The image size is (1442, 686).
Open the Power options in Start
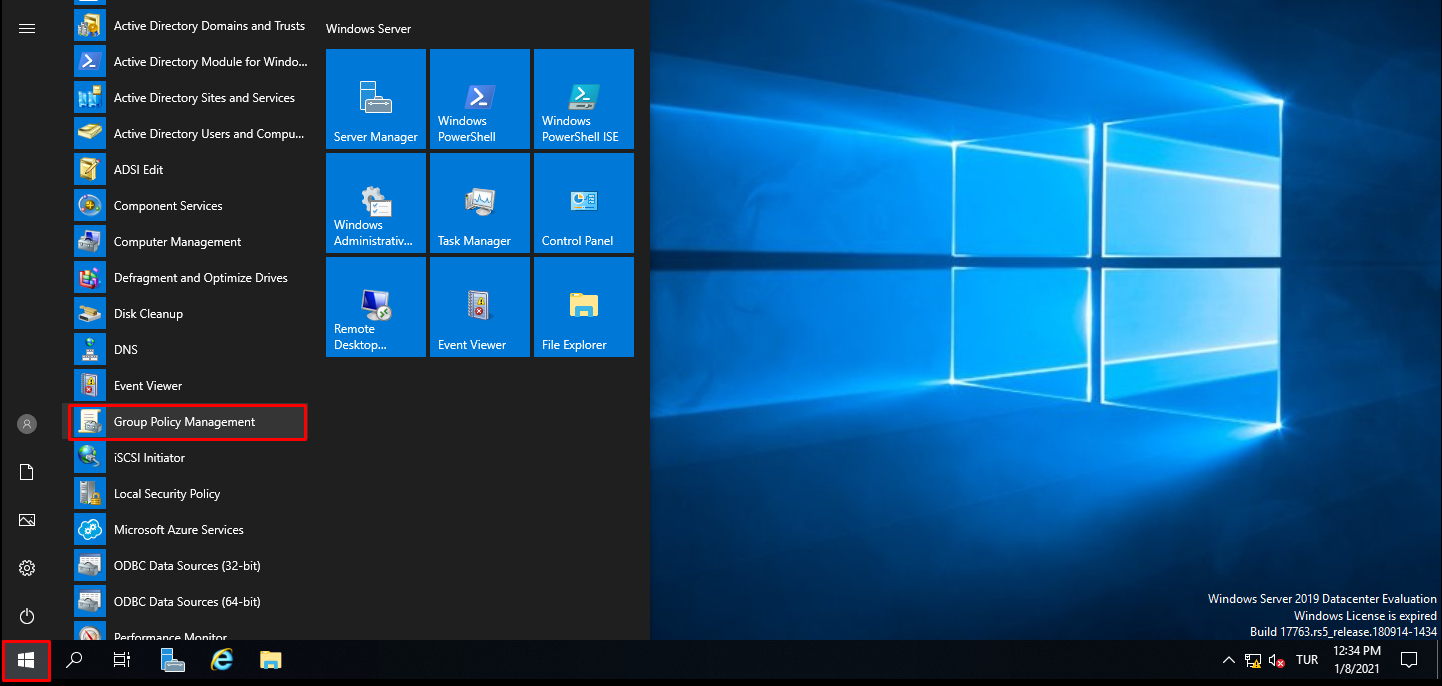[27, 616]
